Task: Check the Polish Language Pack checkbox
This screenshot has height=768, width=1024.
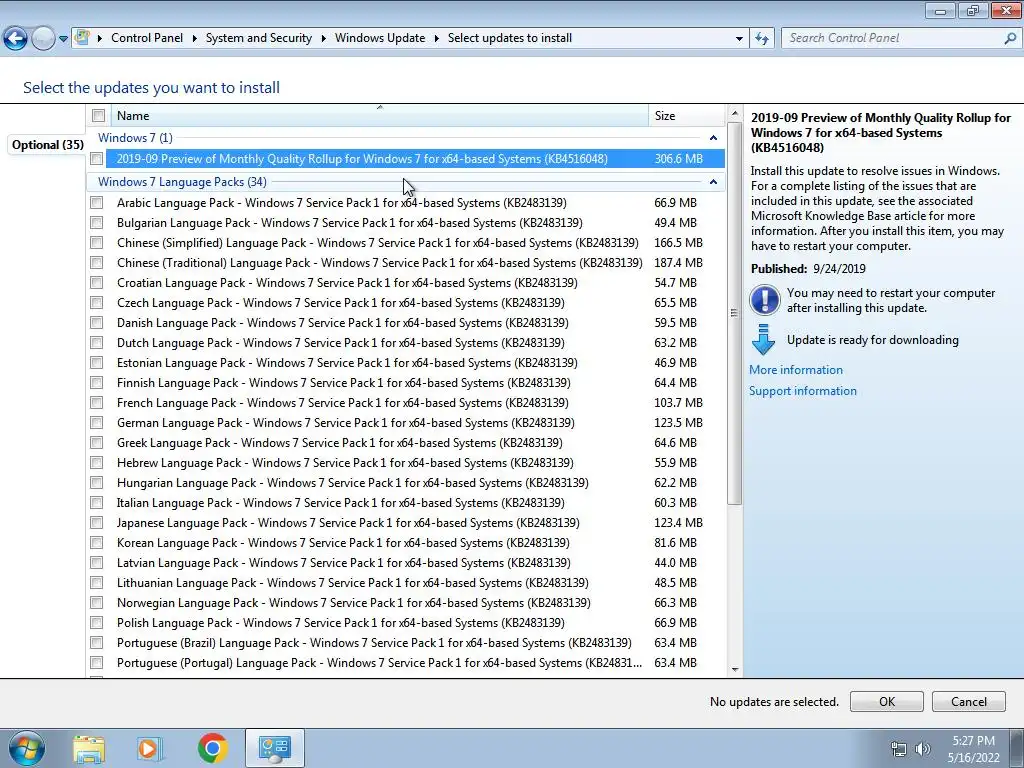Action: pyautogui.click(x=97, y=622)
